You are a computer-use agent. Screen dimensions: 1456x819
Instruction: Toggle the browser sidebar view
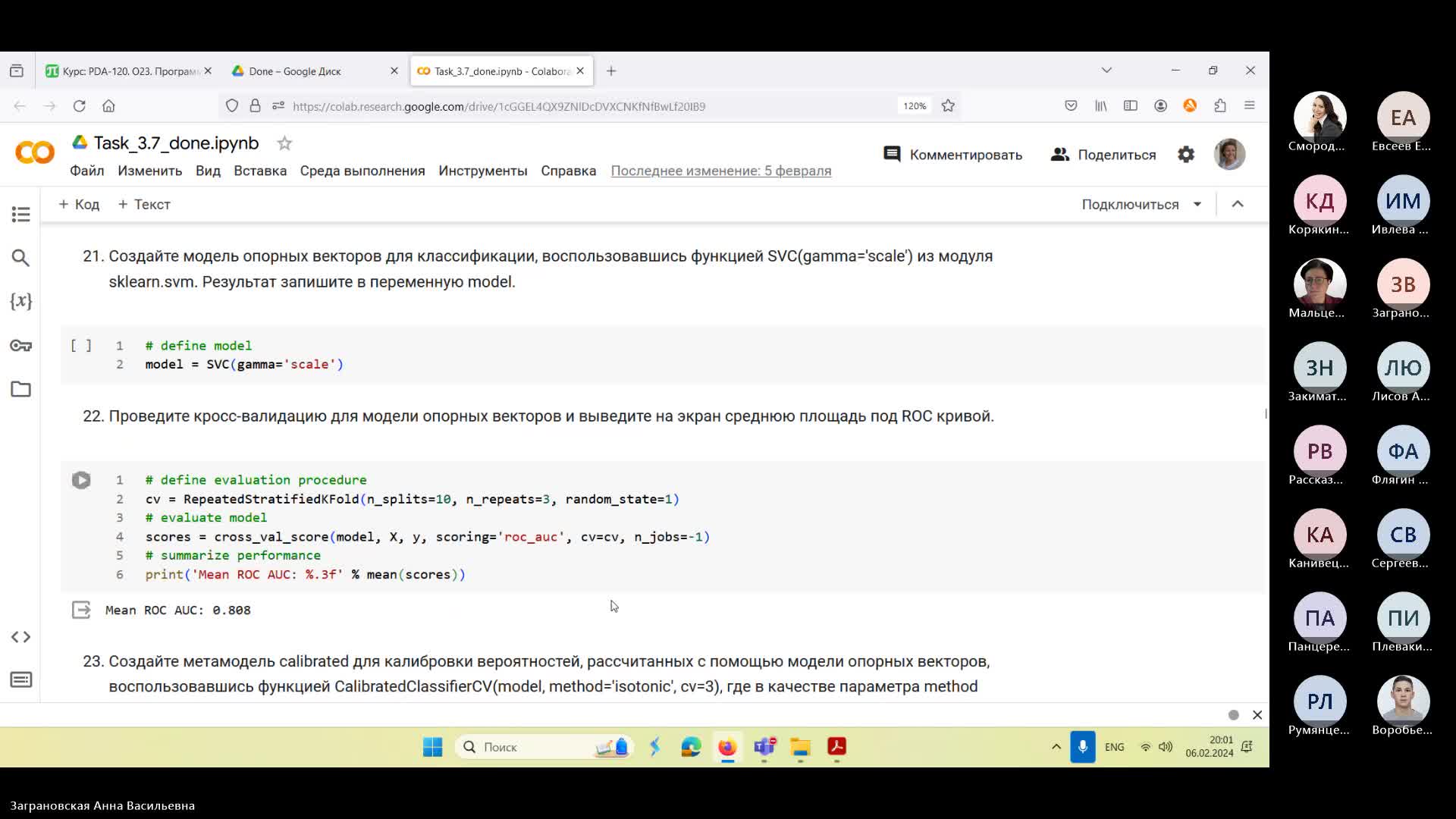[x=1131, y=106]
